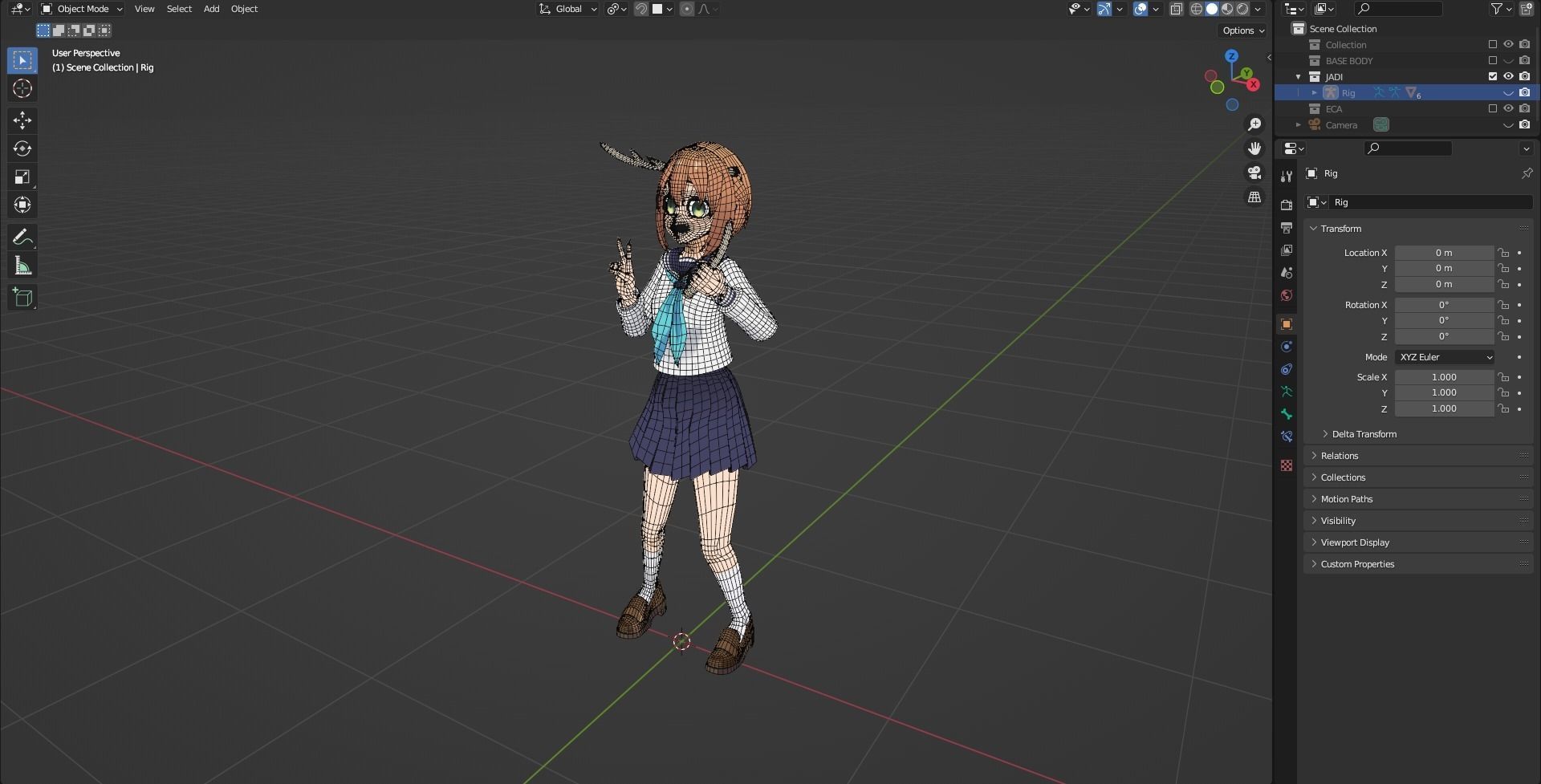Screen dimensions: 1541x784
Task: Enable the BASE BODY collection checkbox
Action: [x=1493, y=61]
